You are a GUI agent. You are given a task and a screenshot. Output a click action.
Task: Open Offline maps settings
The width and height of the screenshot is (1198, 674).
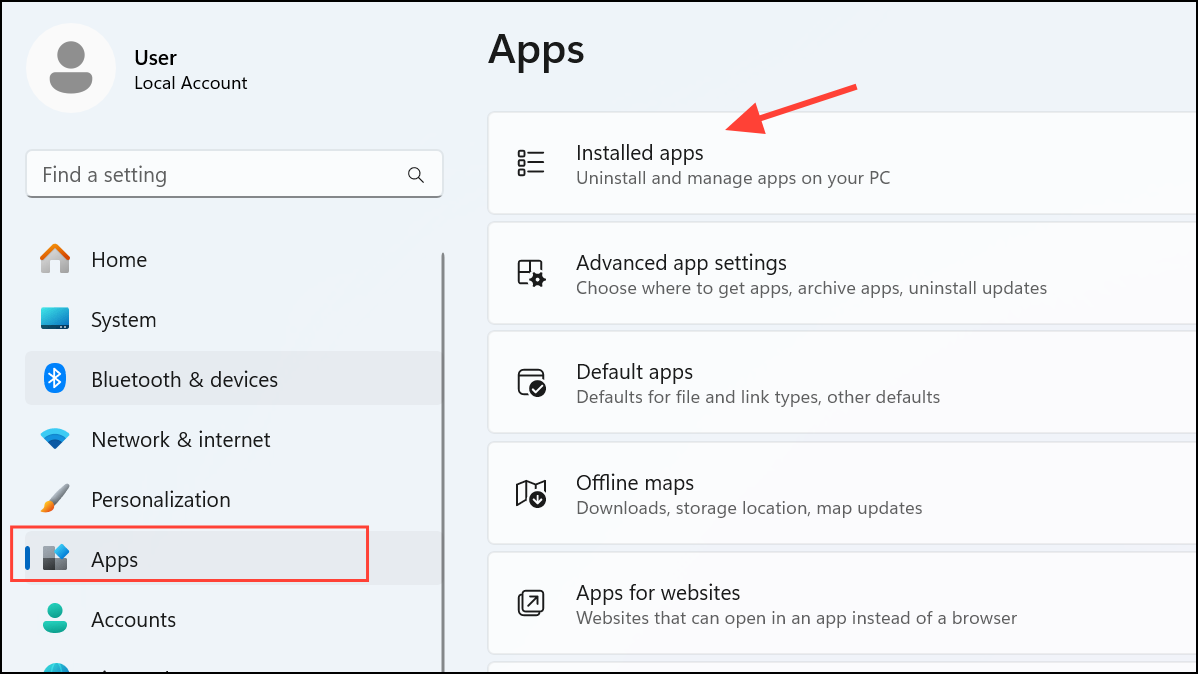tap(842, 494)
